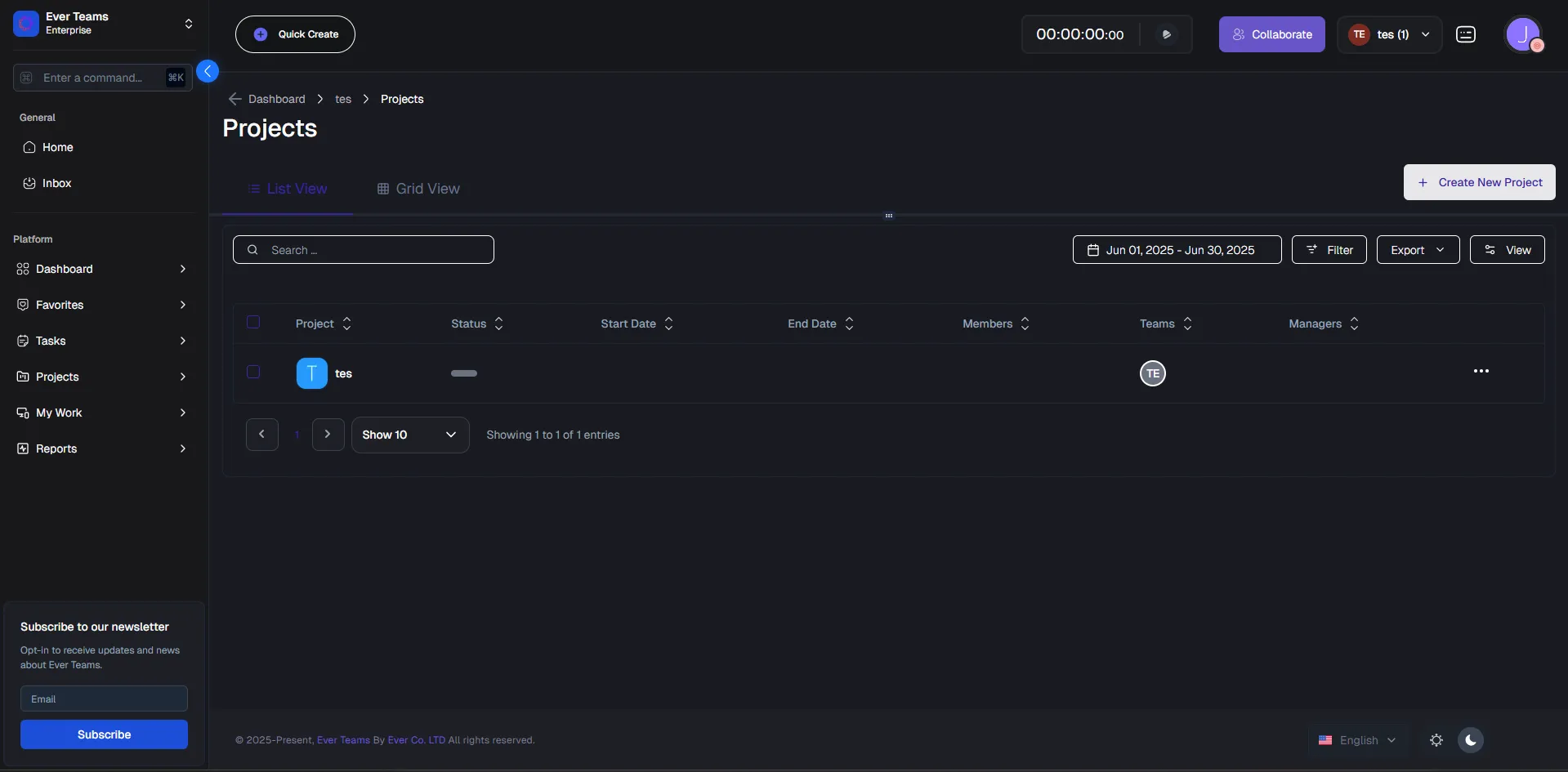Click the Quick Create button
1568x772 pixels.
click(x=295, y=34)
